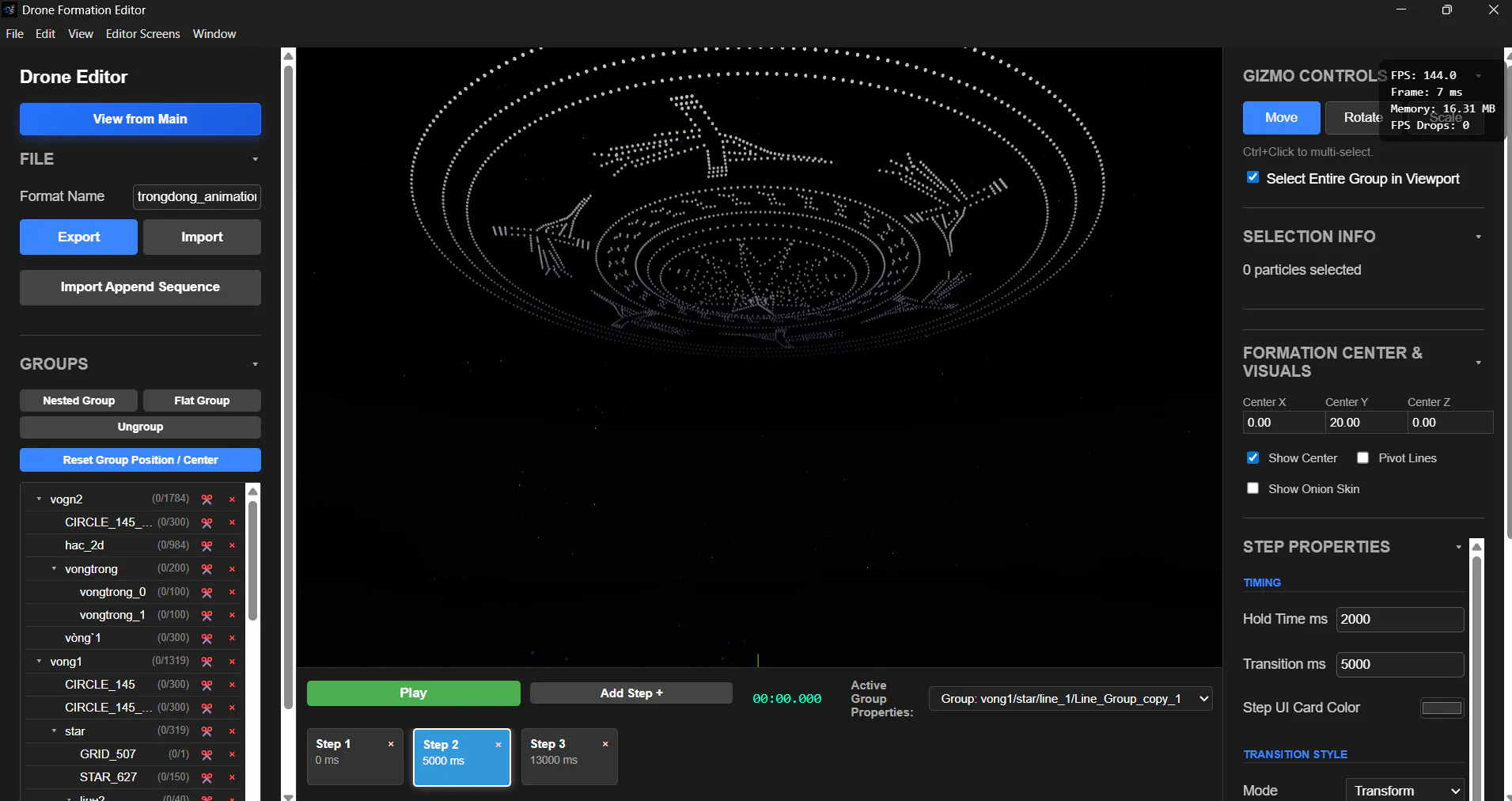
Task: Delete the vogn2 group with red X
Action: pos(232,499)
